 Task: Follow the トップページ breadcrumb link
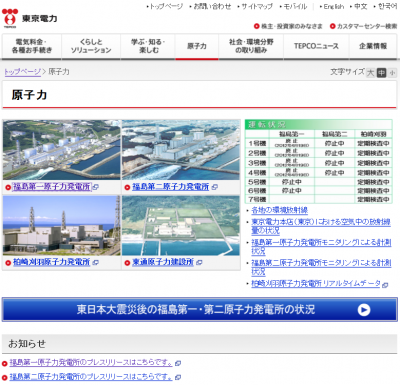[22, 72]
